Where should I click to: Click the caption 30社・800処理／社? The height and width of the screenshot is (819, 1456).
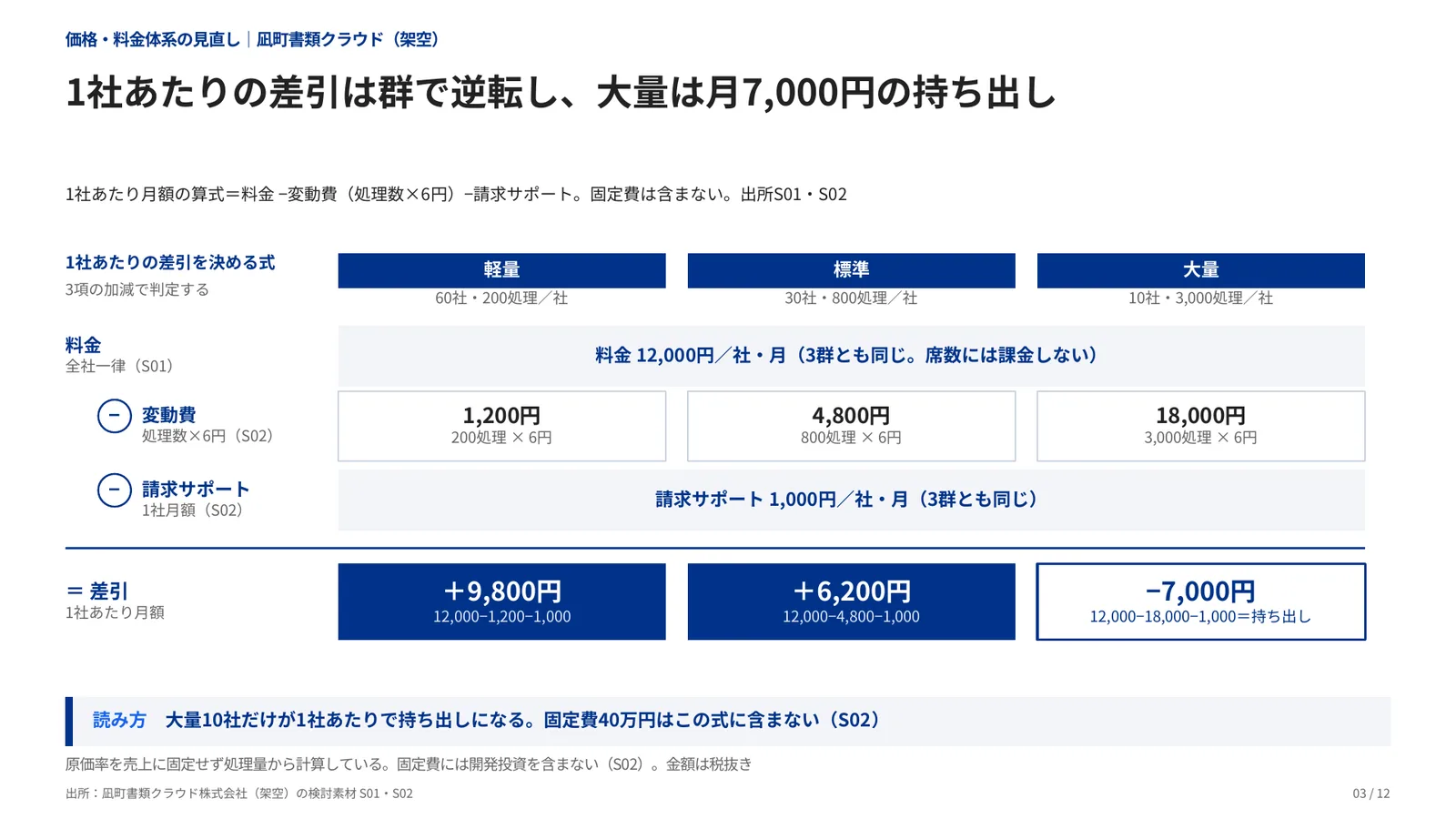click(851, 298)
